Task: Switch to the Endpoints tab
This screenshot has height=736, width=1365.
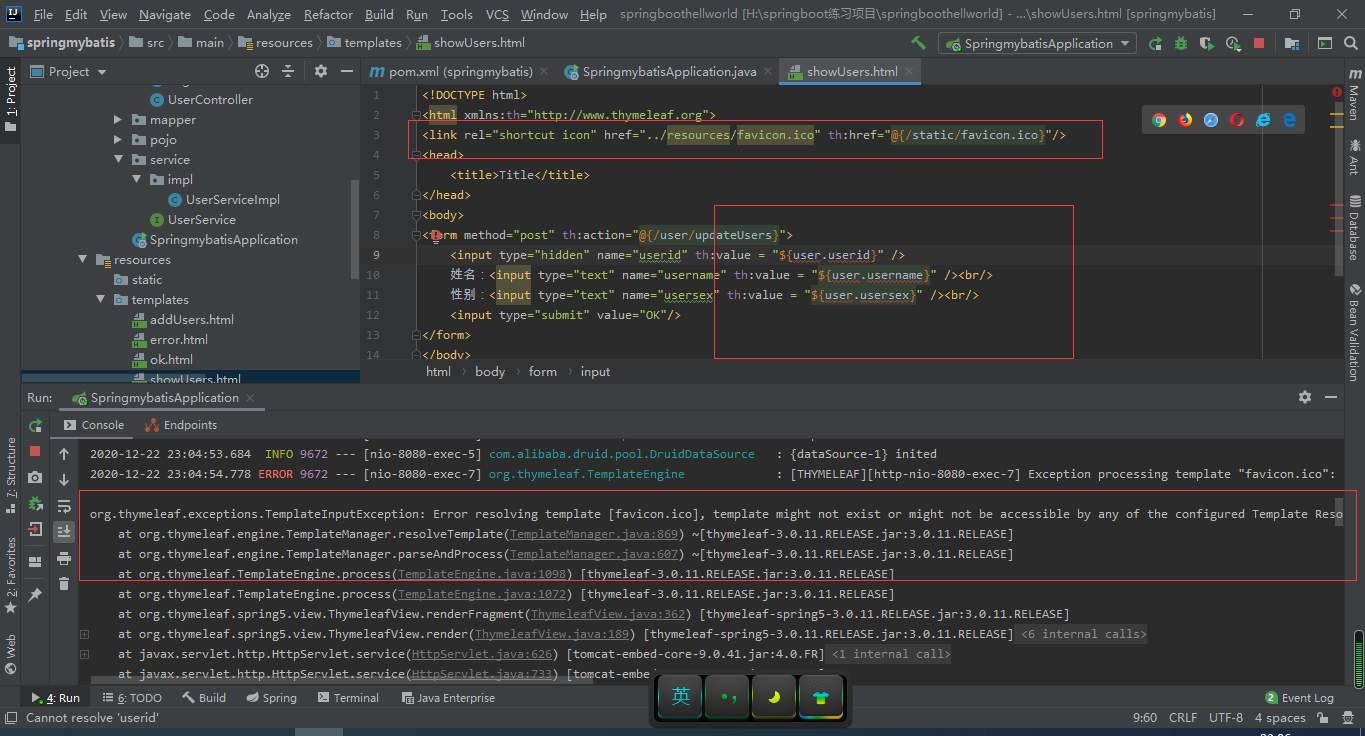Action: [x=181, y=425]
